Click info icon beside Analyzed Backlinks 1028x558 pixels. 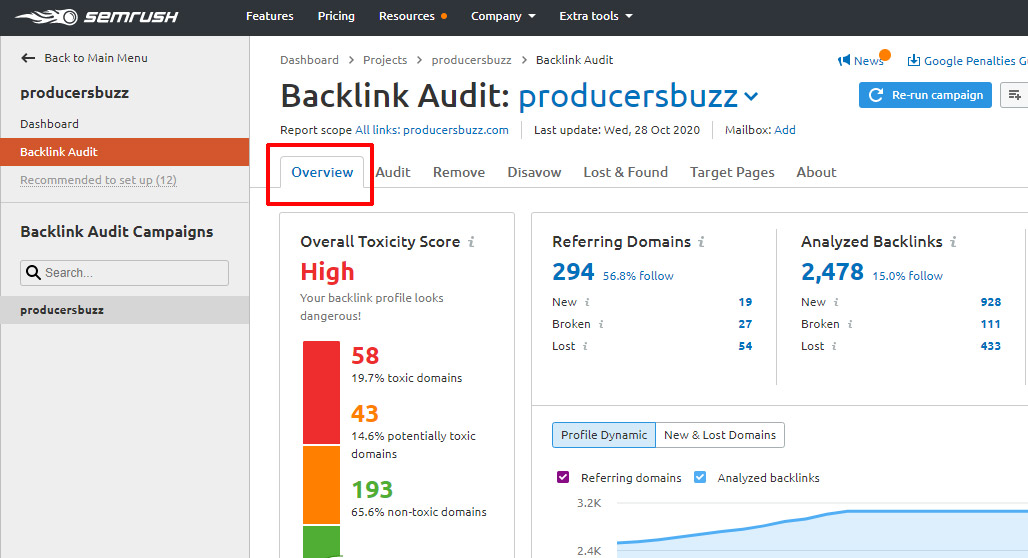tap(953, 242)
